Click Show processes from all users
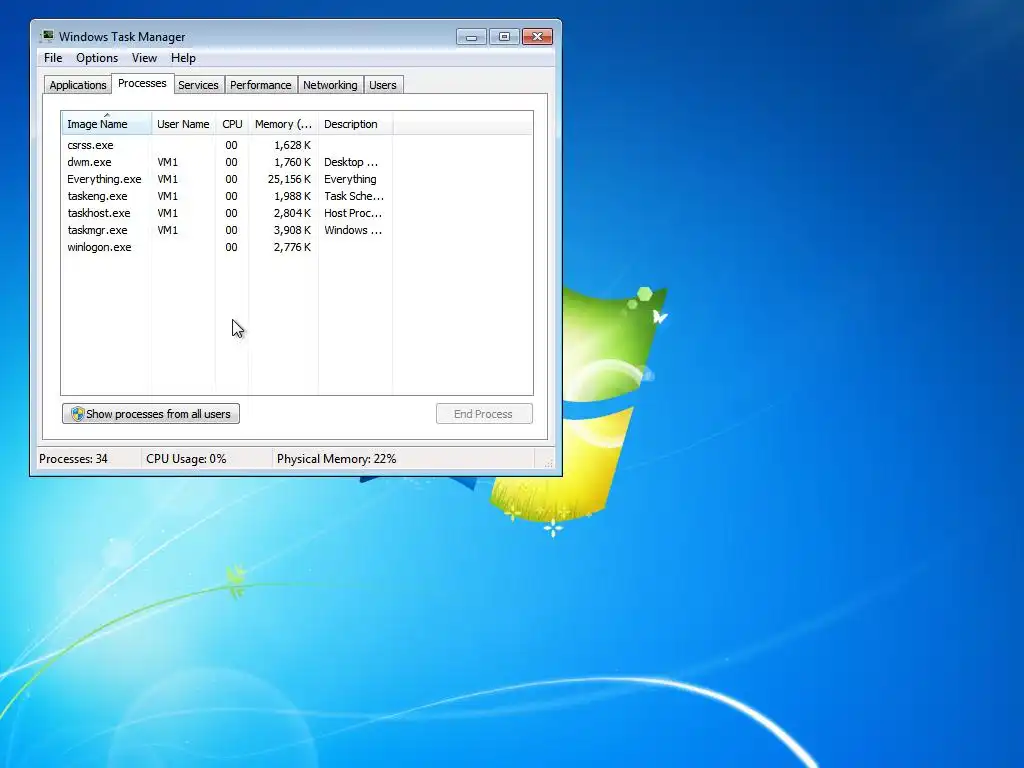The width and height of the screenshot is (1024, 768). coord(151,414)
